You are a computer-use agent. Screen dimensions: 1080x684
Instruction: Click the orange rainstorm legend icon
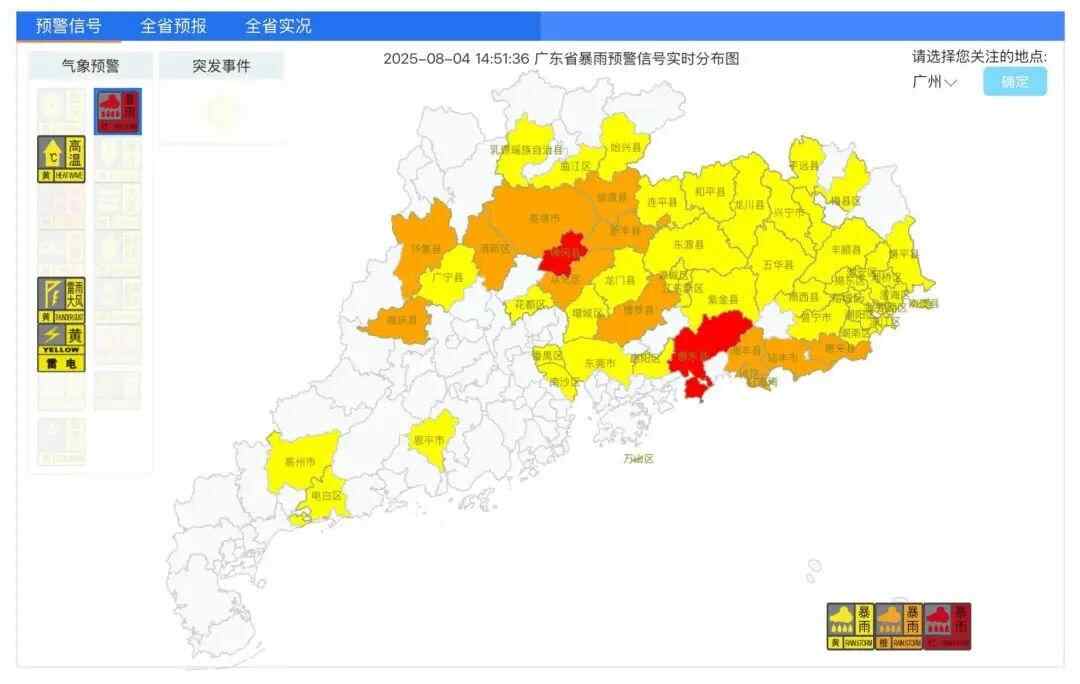coord(898,626)
